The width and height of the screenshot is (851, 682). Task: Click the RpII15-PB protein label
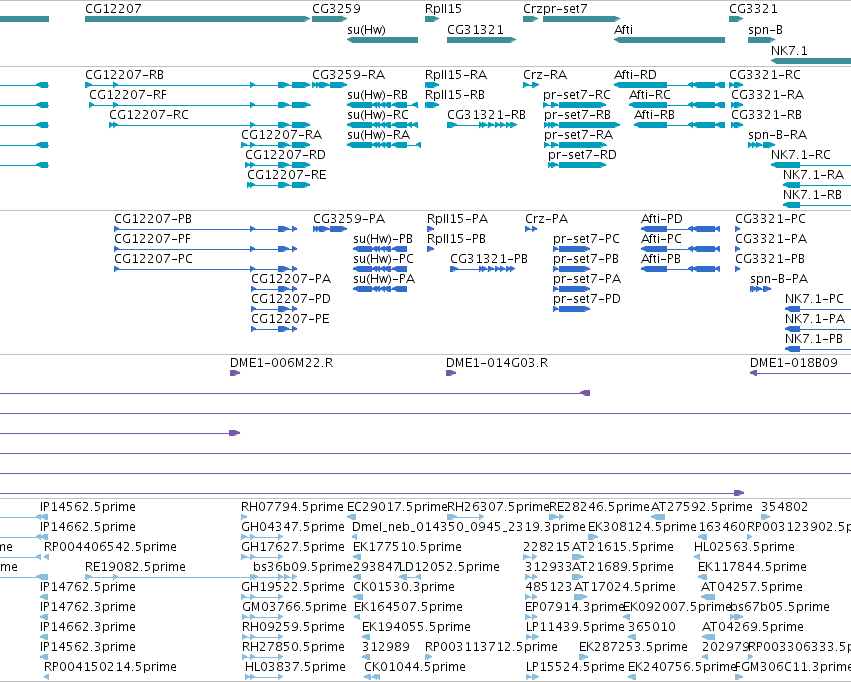point(456,239)
